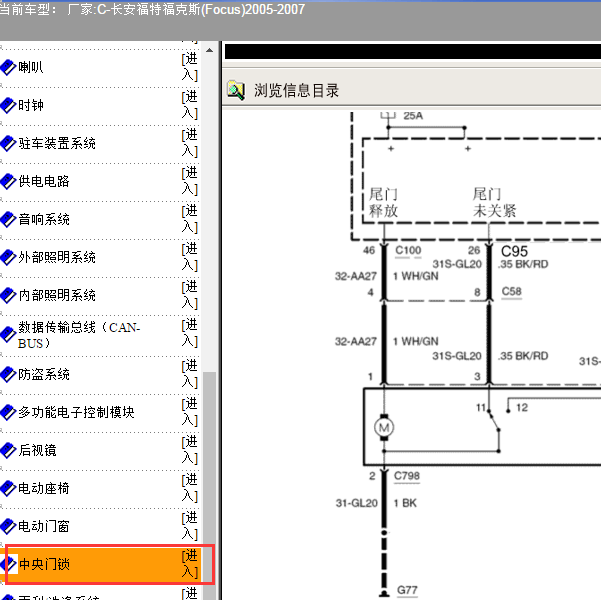601x600 pixels.
Task: Select 供电电路 in the list
Action: tap(44, 181)
